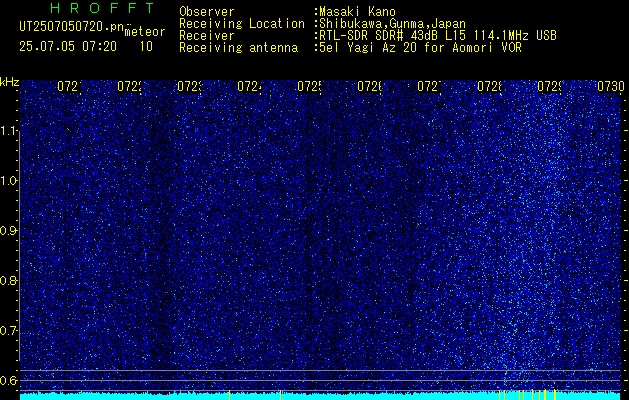Click the 1.1 frequency axis label
Viewport: 629px width, 400px height.
9,130
